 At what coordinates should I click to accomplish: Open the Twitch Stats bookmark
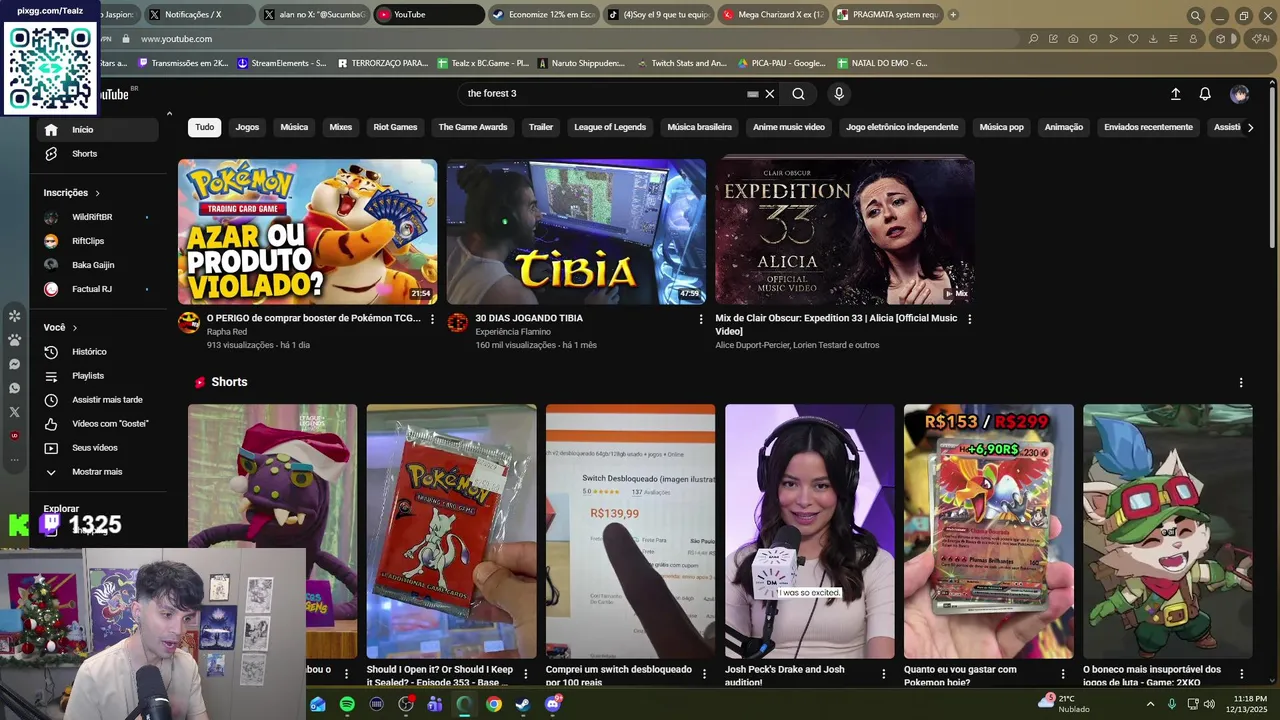click(682, 63)
